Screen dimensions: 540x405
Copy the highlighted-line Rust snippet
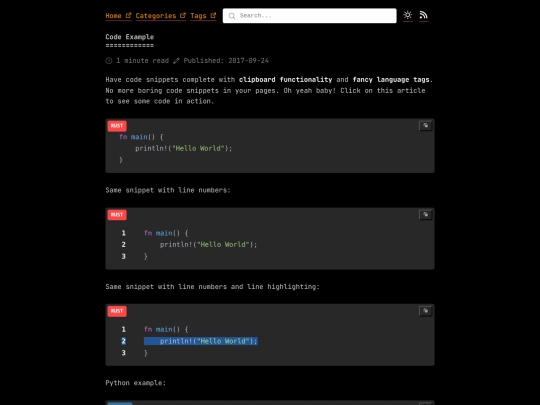tap(426, 311)
